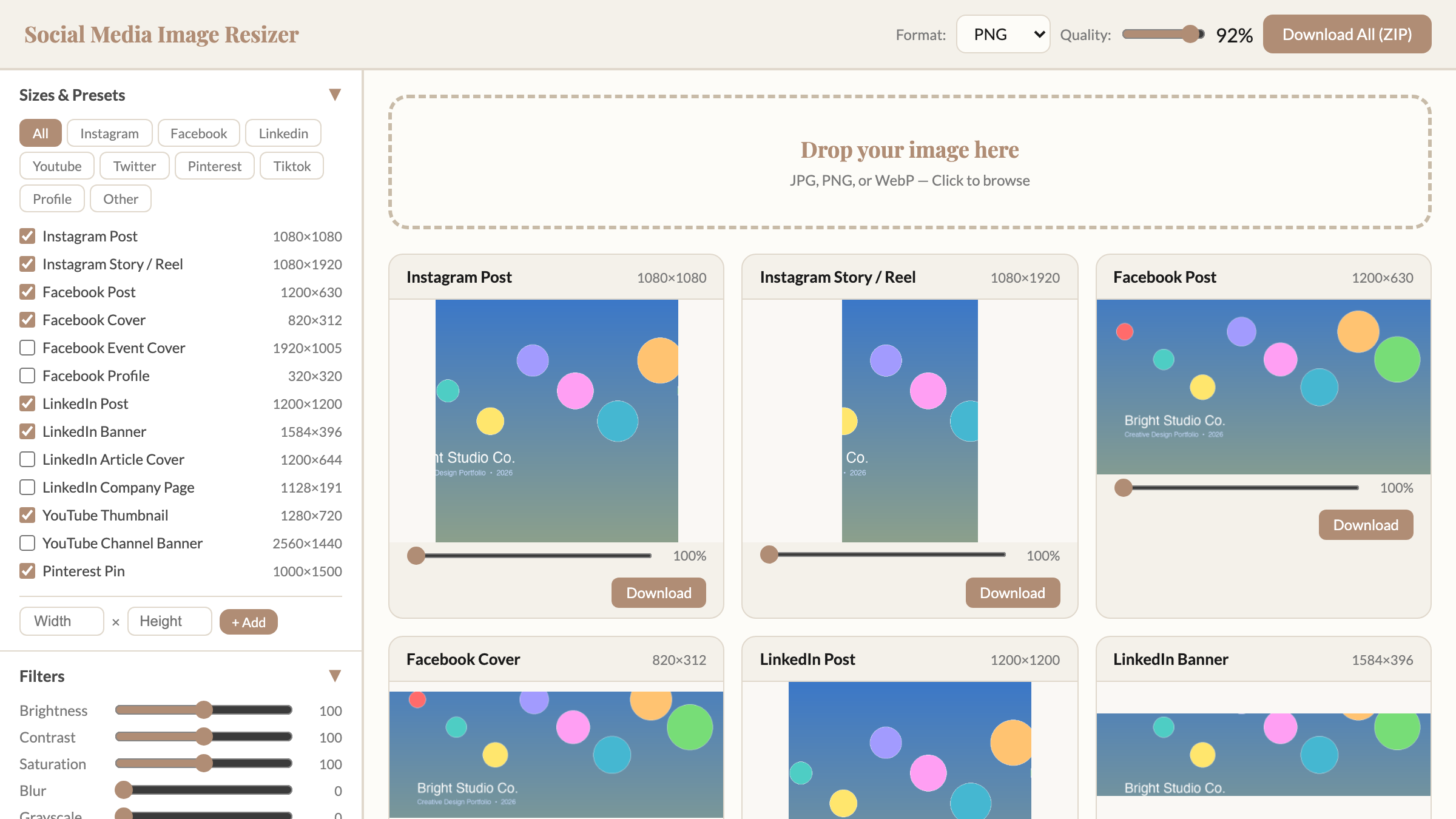Uncheck the Facebook Cover checkbox

(x=27, y=320)
